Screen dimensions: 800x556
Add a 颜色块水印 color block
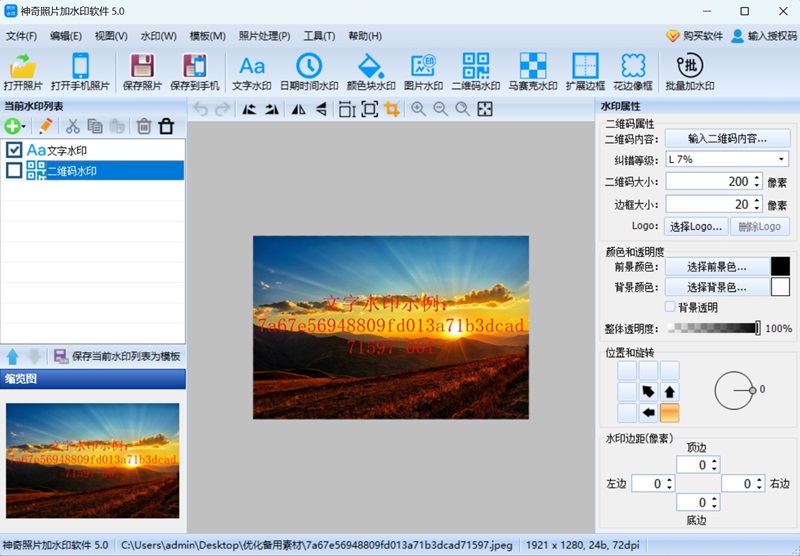pos(371,72)
